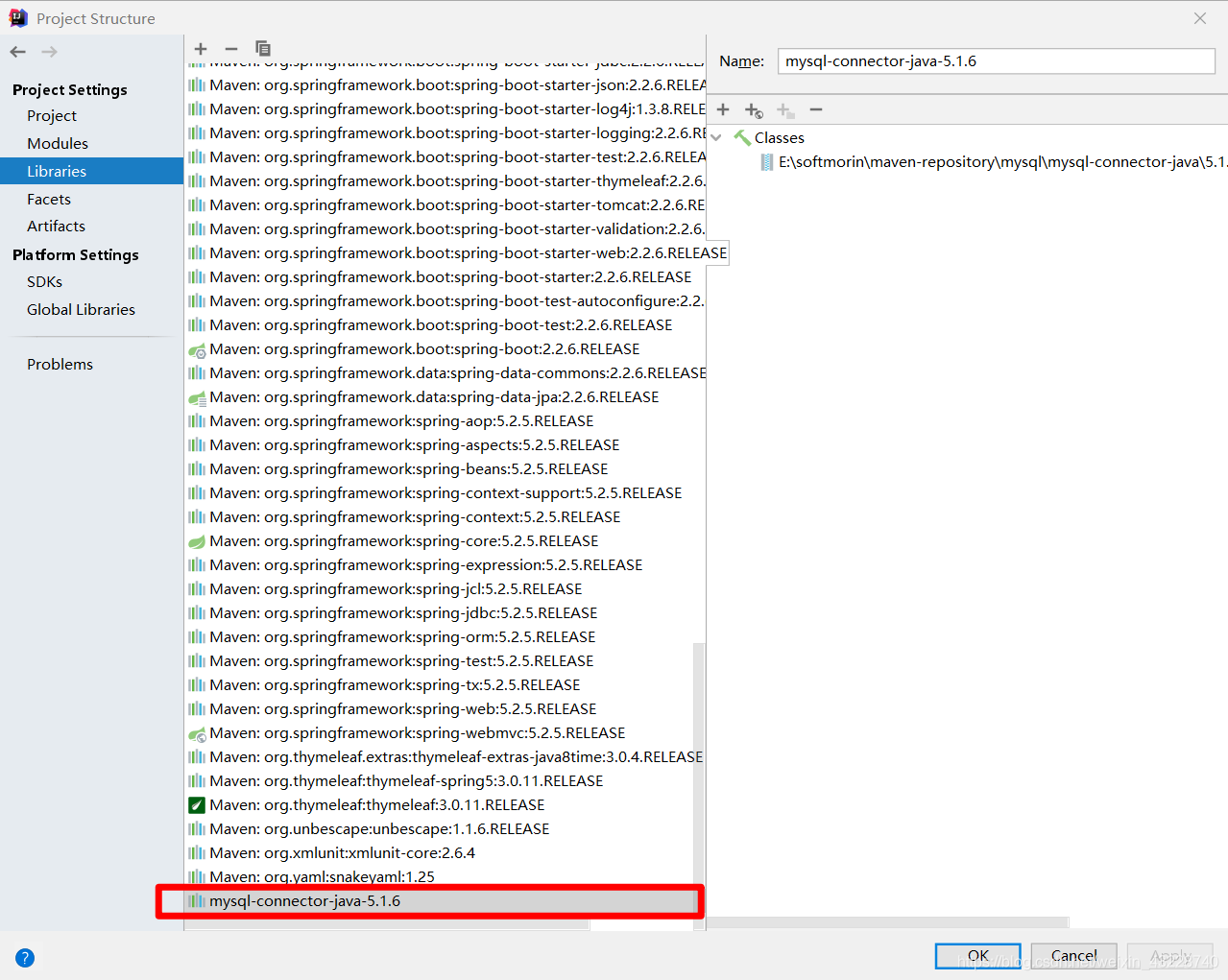The height and width of the screenshot is (980, 1228).
Task: Open SDKs platform settings
Action: point(44,281)
